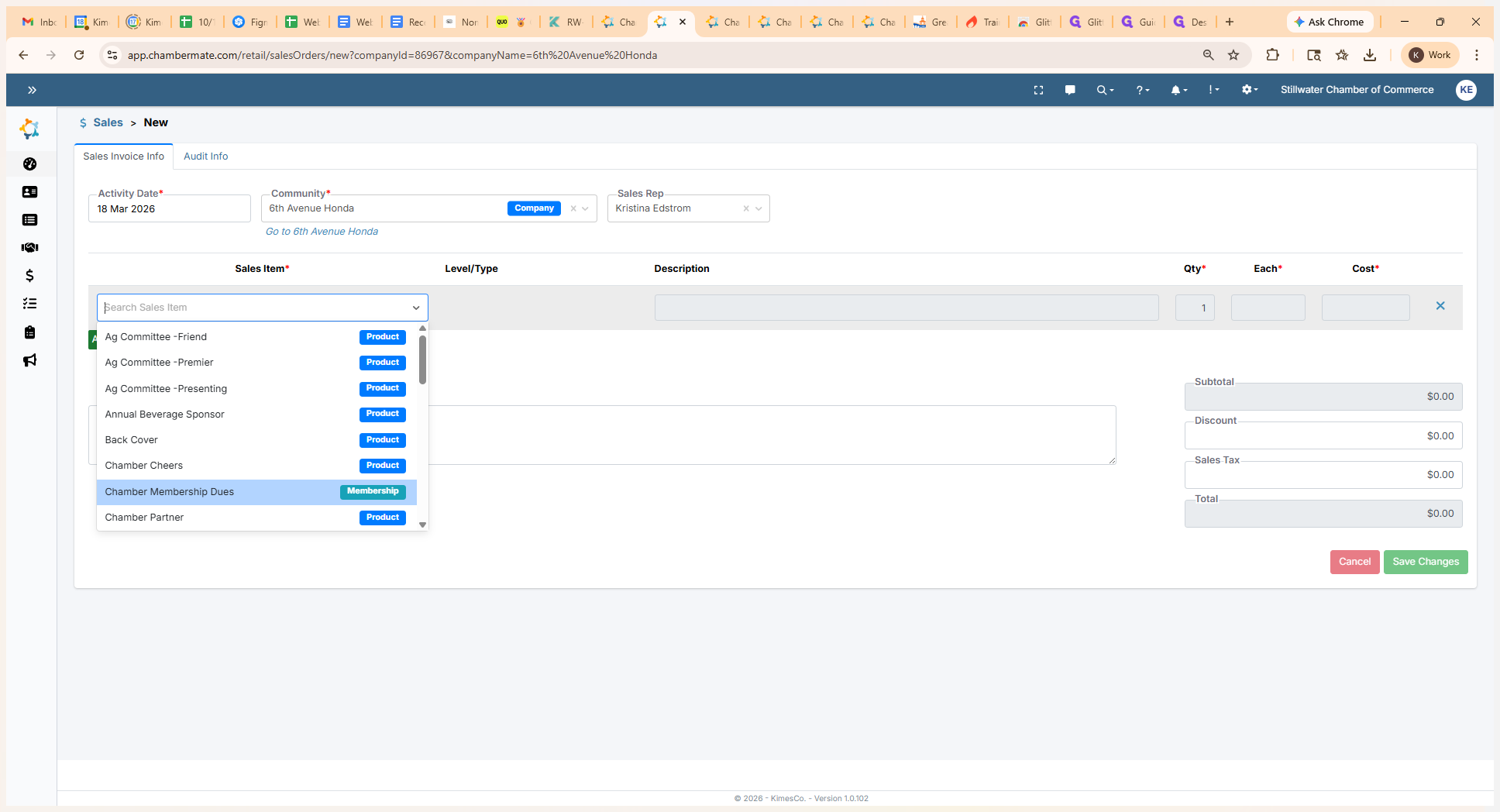
Task: Select Chamber Membership Dues from list
Action: click(x=170, y=492)
